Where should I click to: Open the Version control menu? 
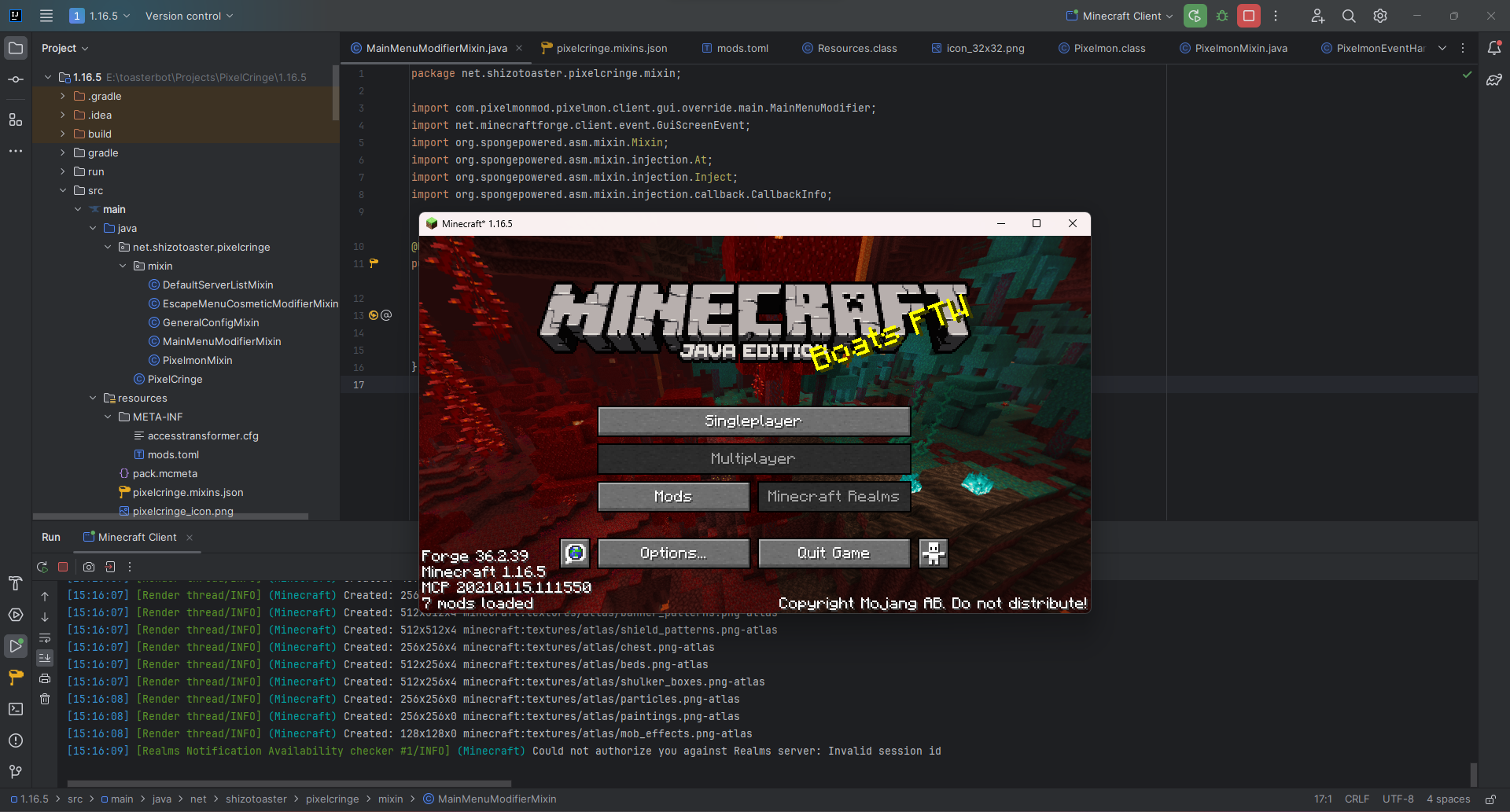coord(189,16)
